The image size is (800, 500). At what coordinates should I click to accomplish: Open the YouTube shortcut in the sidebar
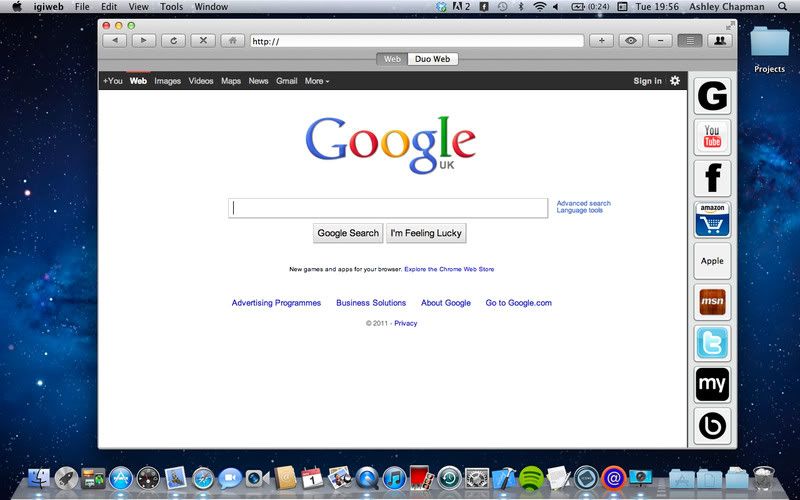[712, 137]
